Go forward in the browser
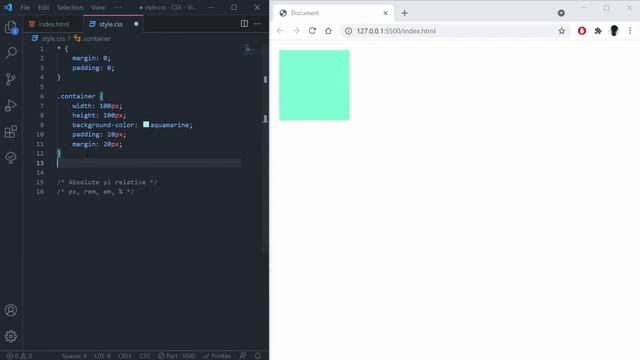Image resolution: width=640 pixels, height=360 pixels. [x=296, y=31]
